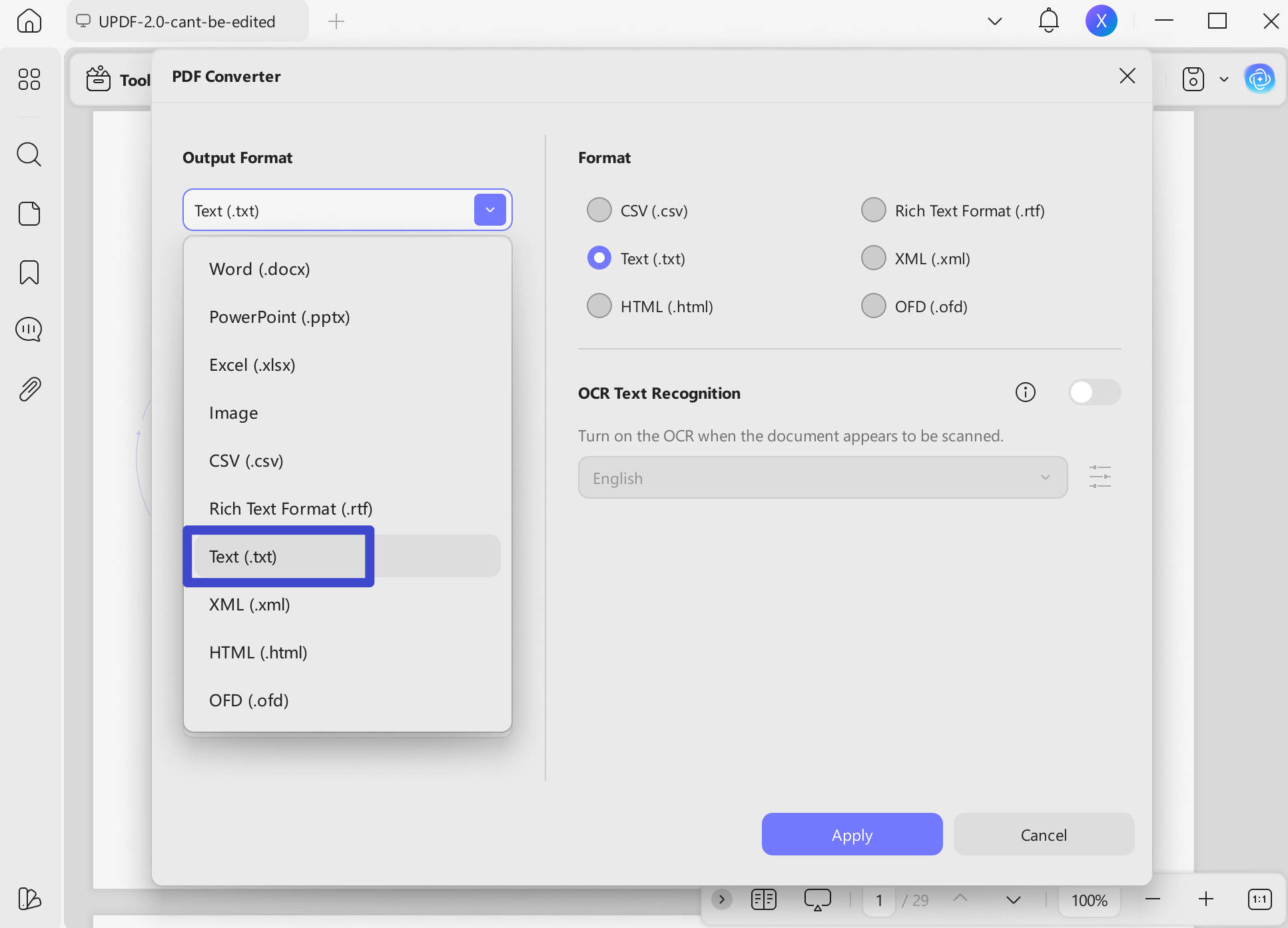The width and height of the screenshot is (1288, 928).
Task: Choose Rich Text Format (.rtf) in list
Action: (347, 509)
